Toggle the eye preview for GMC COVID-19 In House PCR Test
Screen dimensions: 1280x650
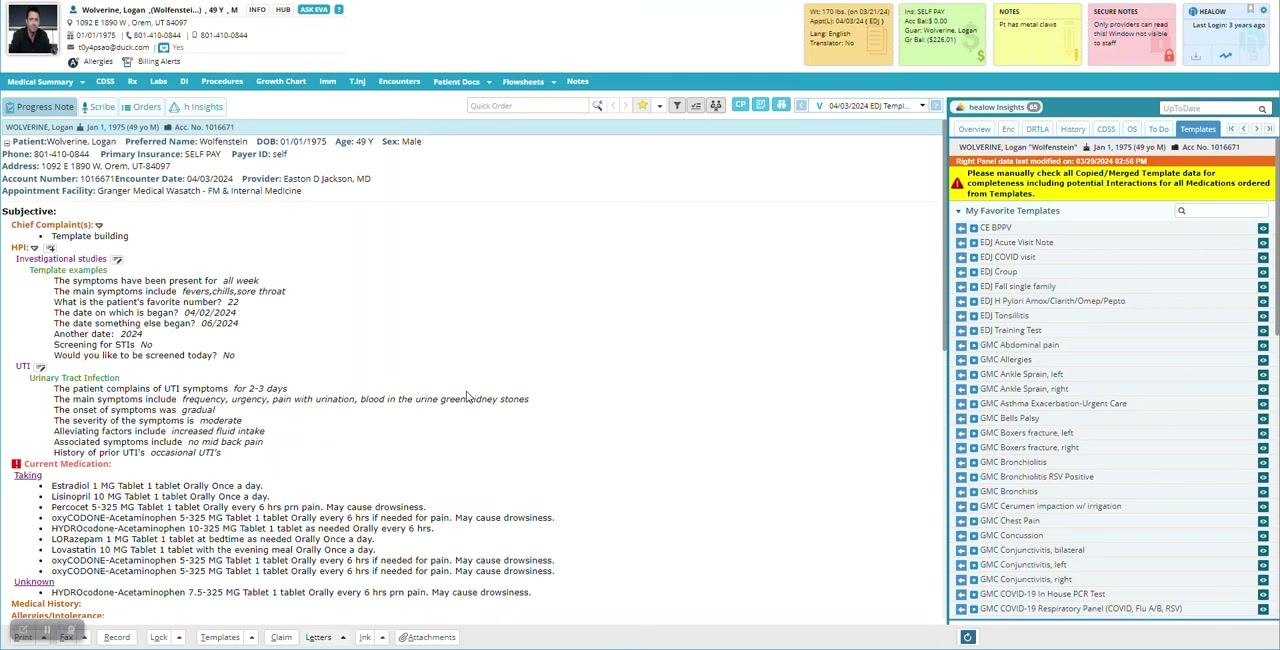1263,595
